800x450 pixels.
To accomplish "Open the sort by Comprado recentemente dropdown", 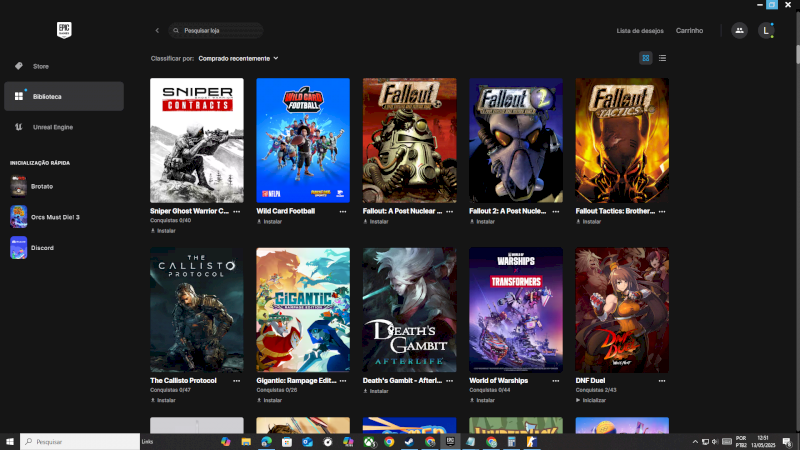I will (x=238, y=59).
